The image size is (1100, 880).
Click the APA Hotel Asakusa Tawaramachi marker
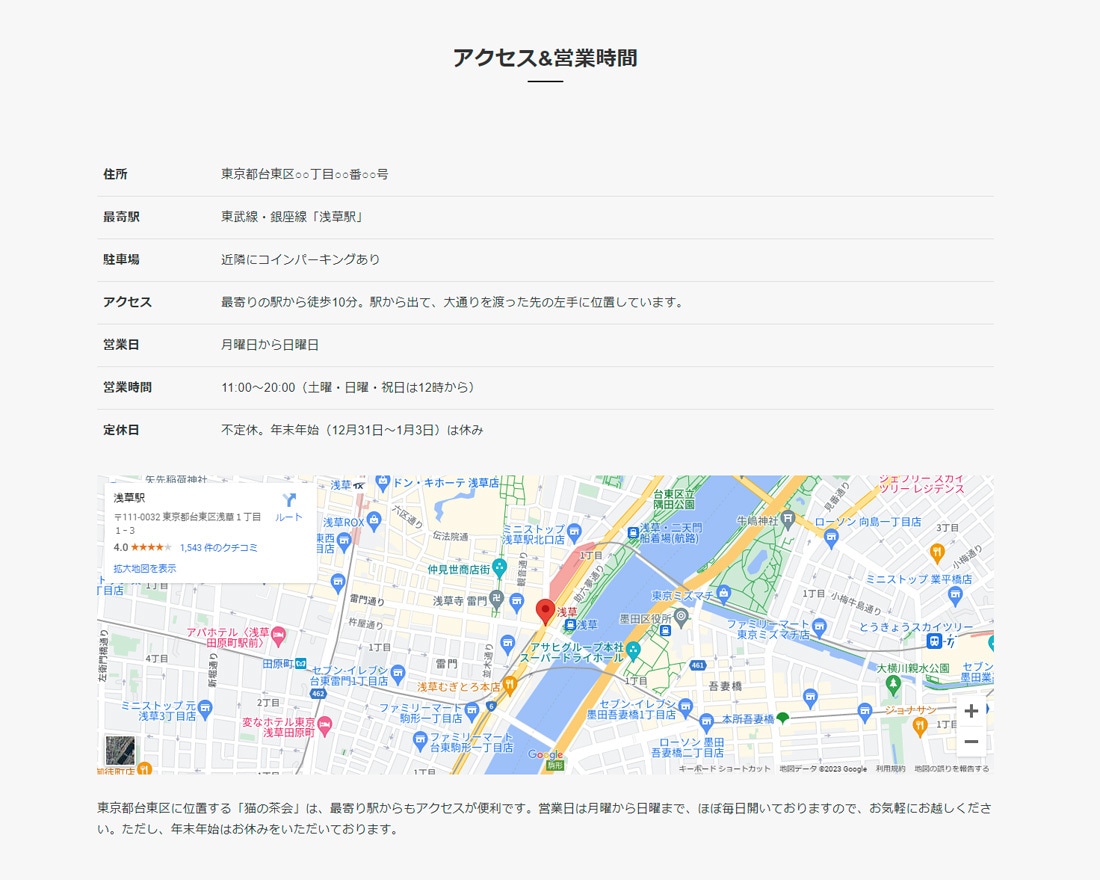pyautogui.click(x=279, y=636)
